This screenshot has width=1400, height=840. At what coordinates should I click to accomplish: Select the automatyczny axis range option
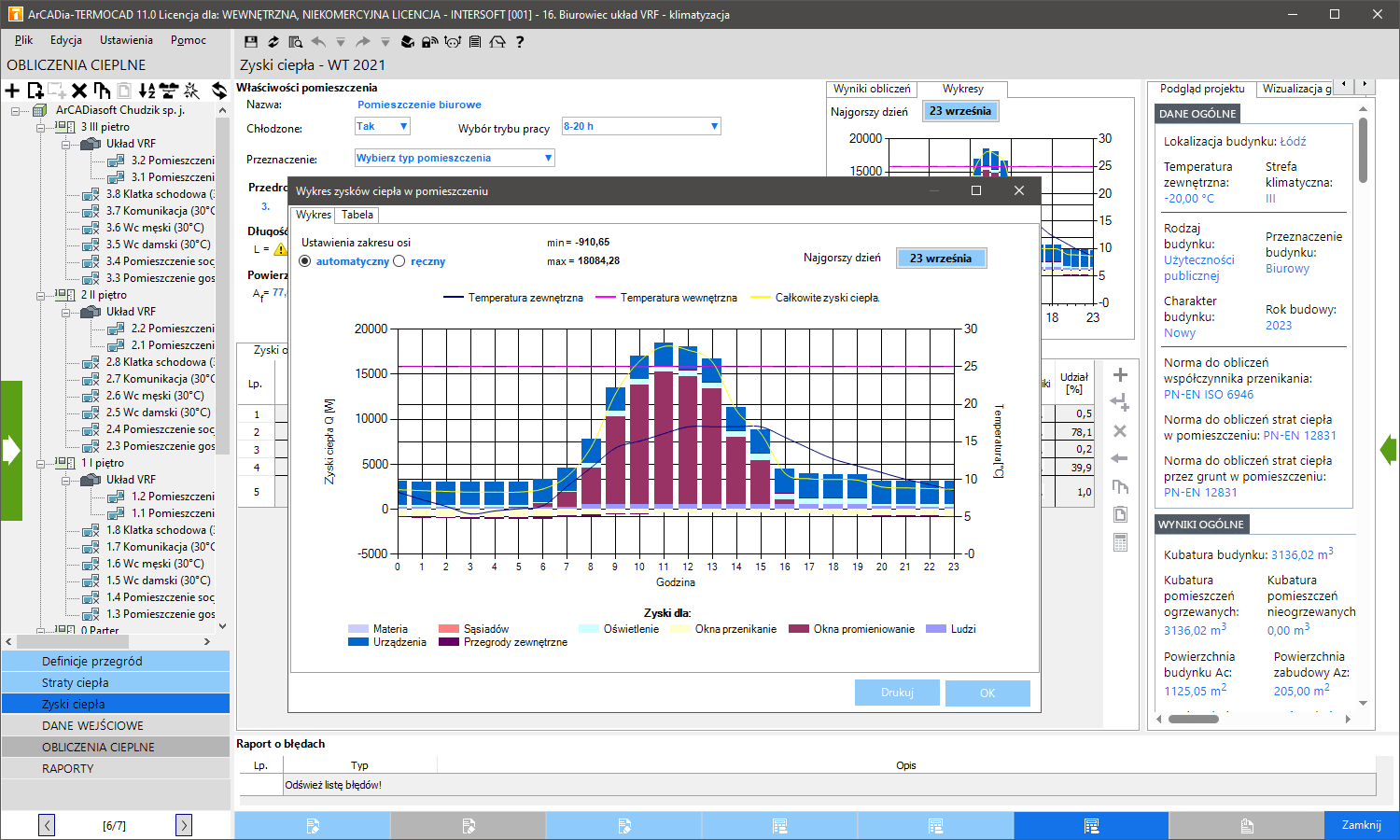coord(305,261)
